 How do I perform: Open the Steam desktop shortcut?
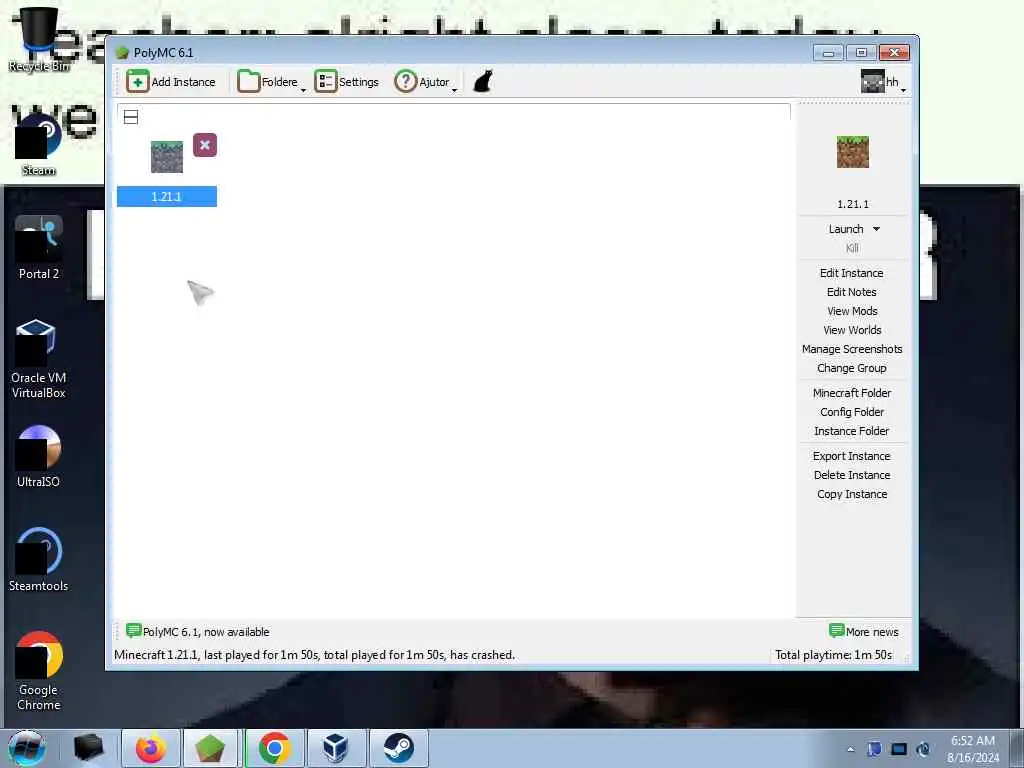[x=39, y=144]
